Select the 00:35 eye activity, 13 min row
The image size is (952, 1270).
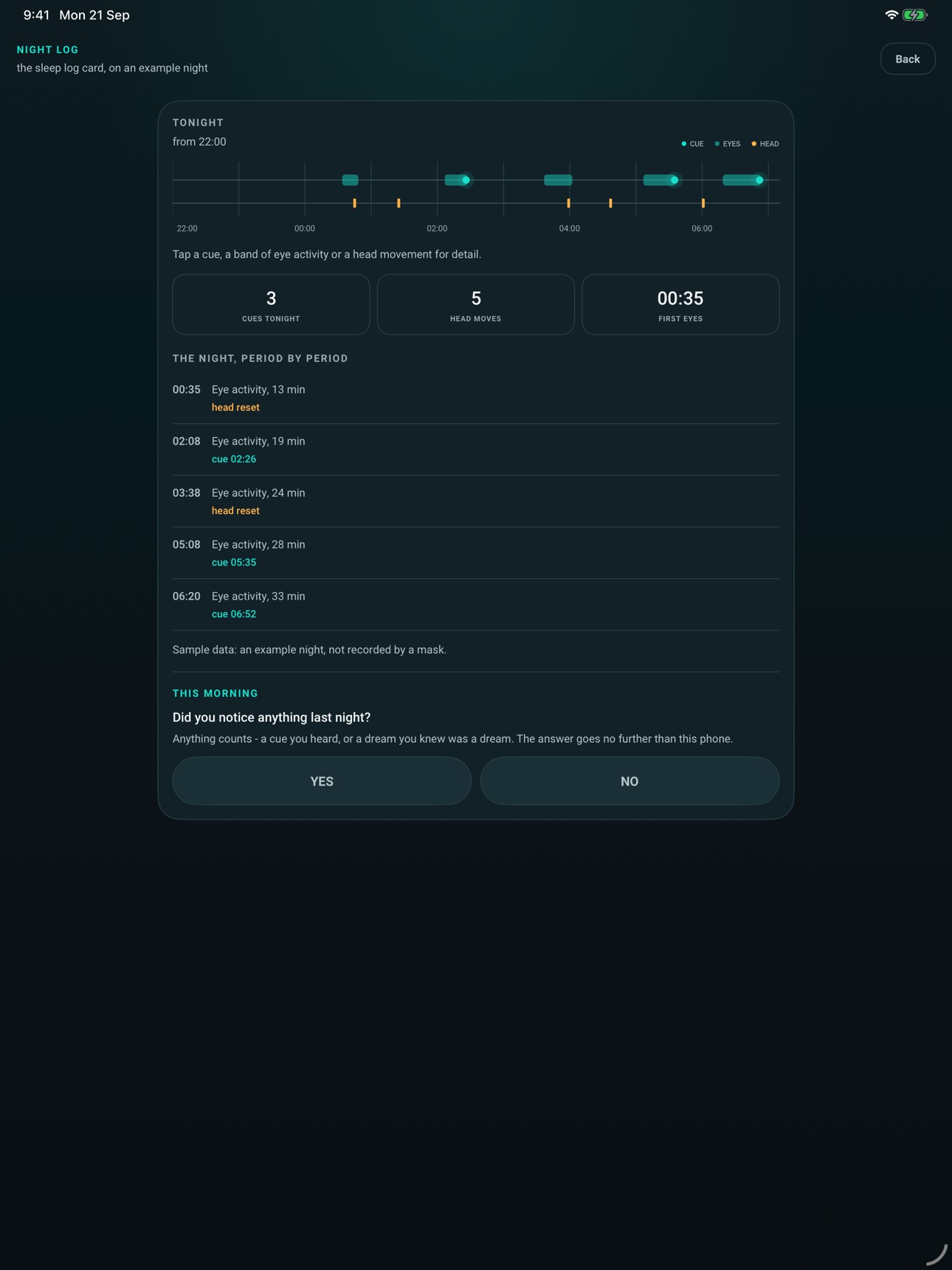click(476, 398)
